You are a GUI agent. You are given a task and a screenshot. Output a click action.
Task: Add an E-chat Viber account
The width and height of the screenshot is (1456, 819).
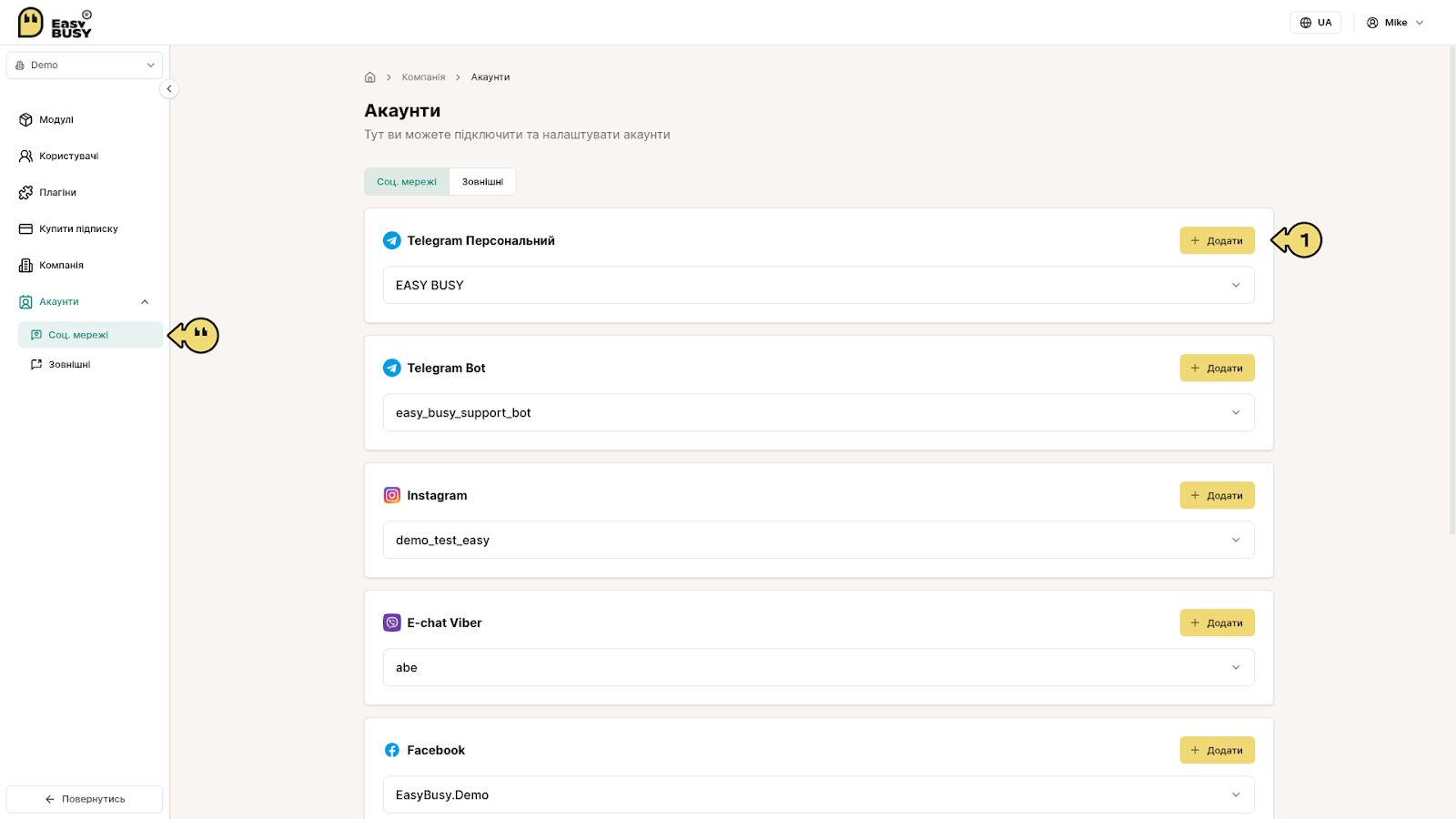(1217, 622)
